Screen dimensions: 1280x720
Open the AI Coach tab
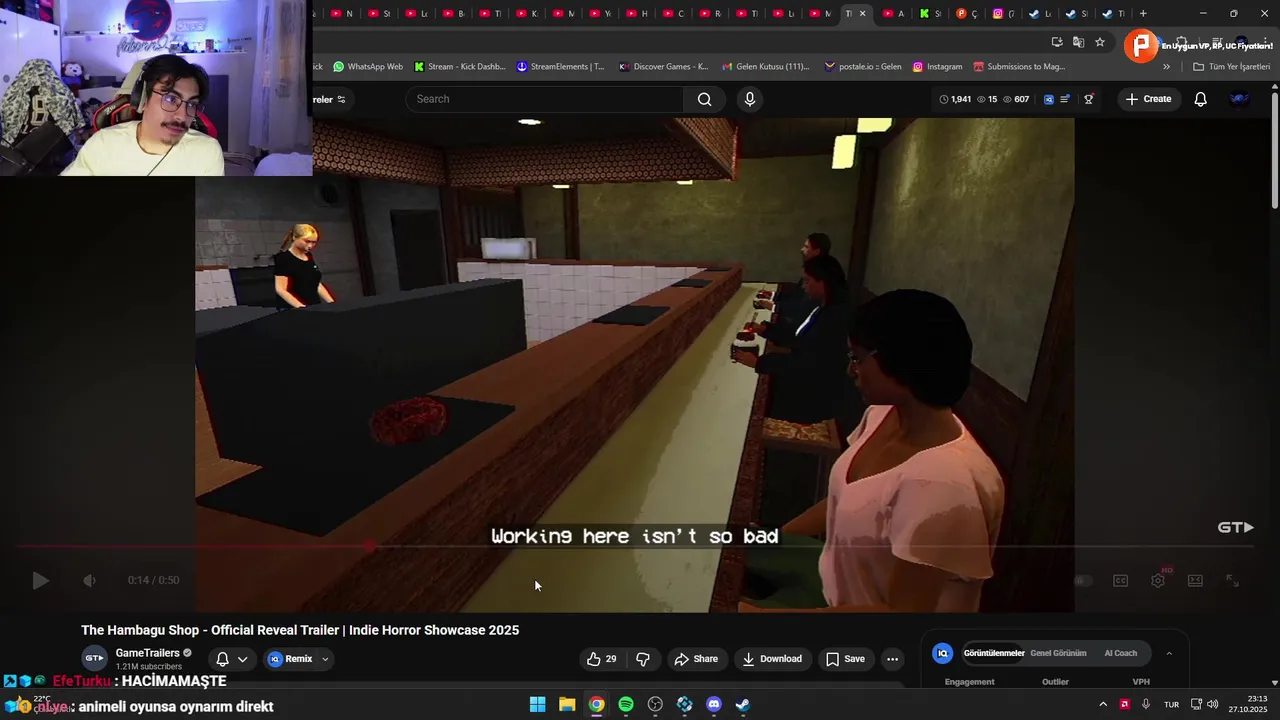pos(1120,653)
